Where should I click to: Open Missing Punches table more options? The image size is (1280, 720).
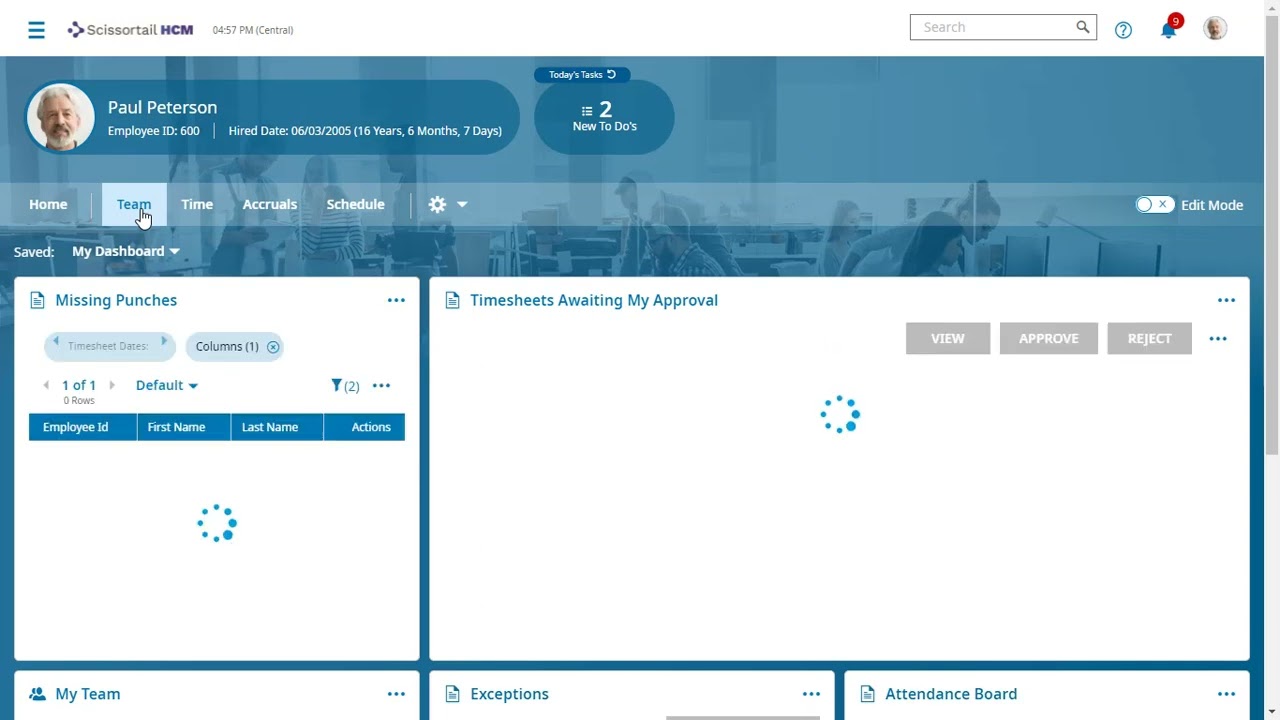(x=381, y=385)
